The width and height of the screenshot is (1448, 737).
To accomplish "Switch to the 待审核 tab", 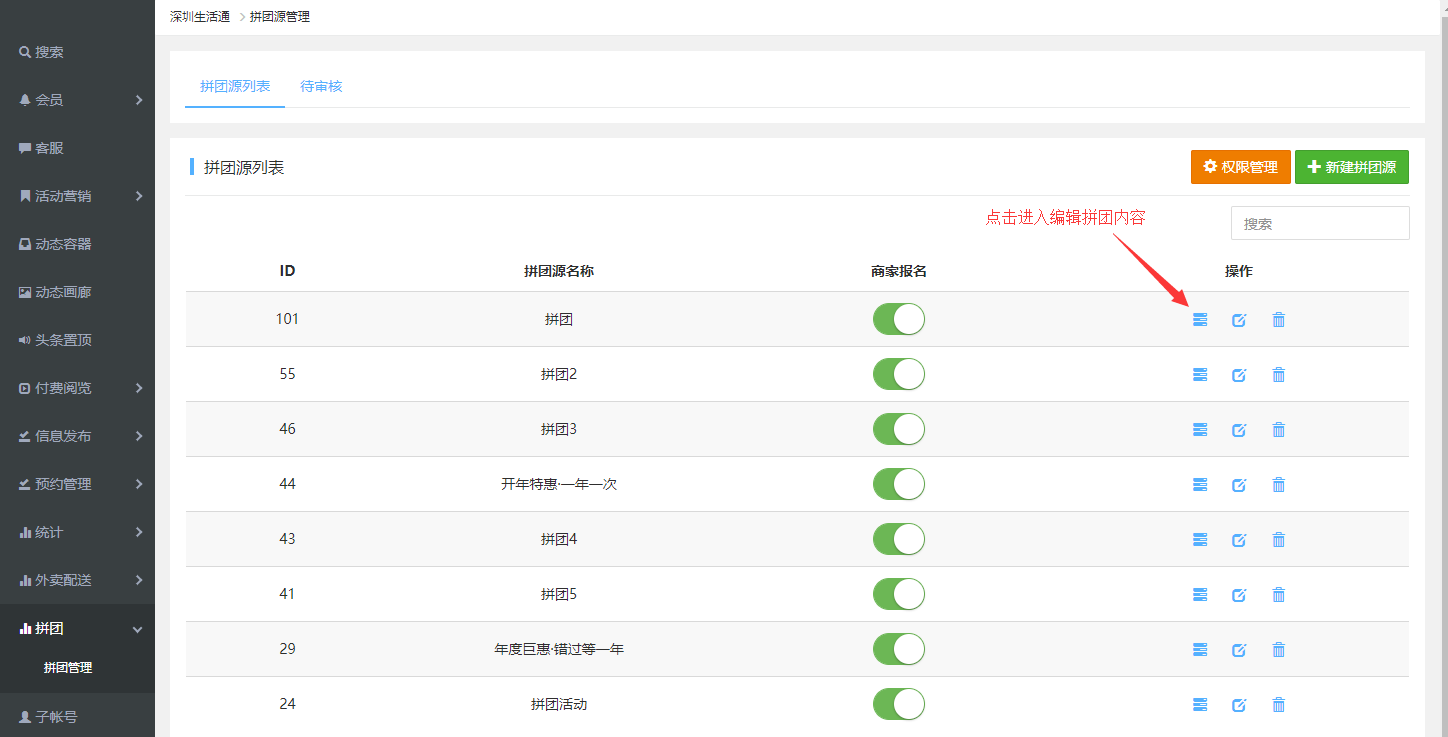I will [321, 86].
